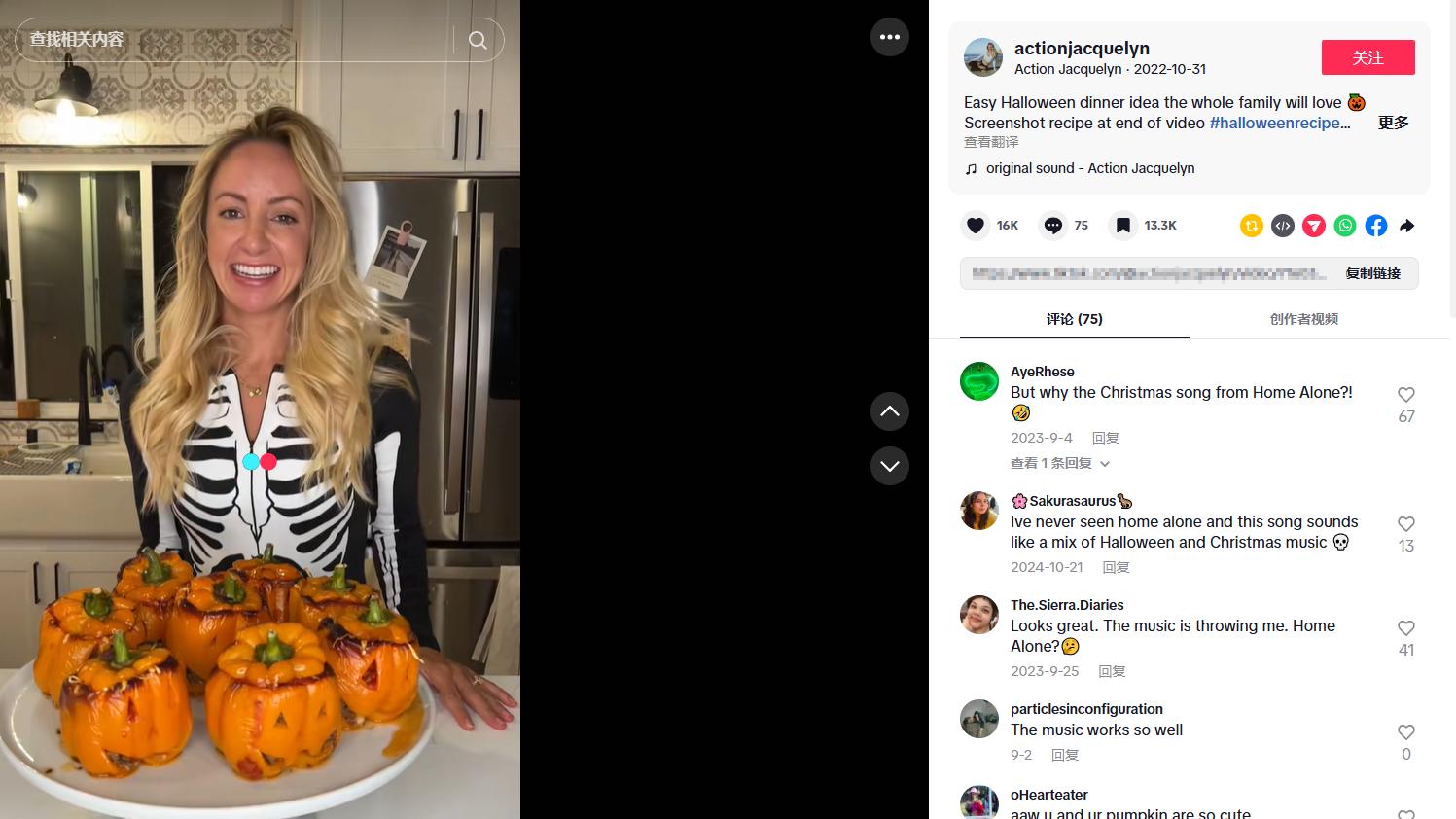The image size is (1456, 819).
Task: Select the 评论 (75) tab
Action: coord(1075,319)
